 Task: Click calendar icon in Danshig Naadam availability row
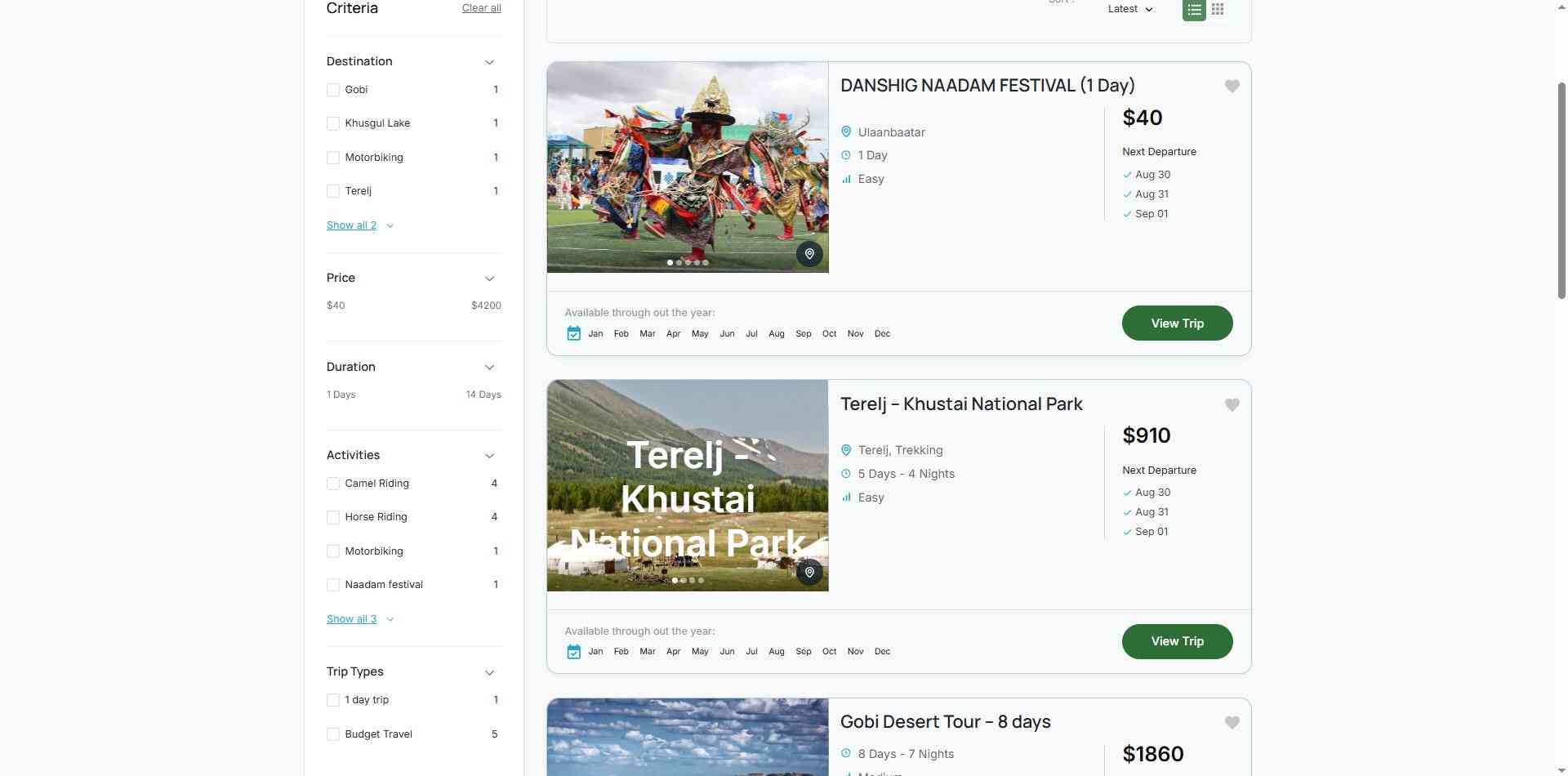point(573,333)
